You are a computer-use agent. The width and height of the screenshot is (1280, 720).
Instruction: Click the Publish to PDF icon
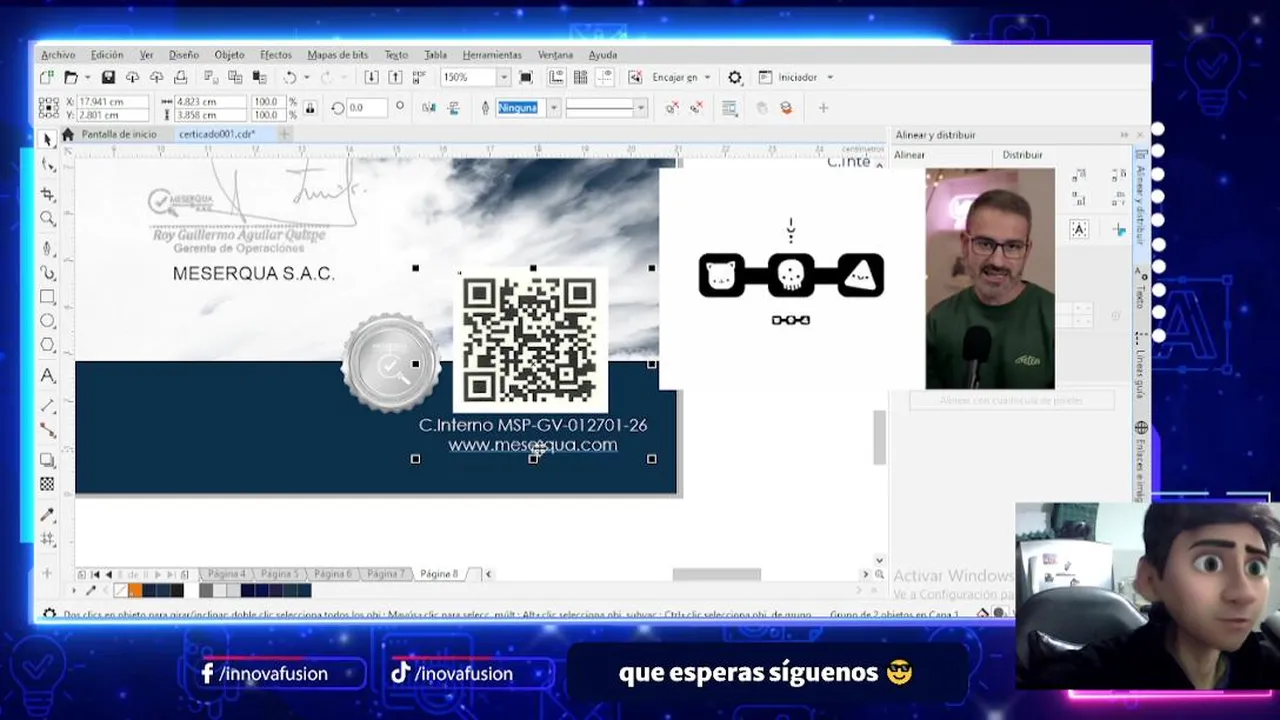point(419,77)
